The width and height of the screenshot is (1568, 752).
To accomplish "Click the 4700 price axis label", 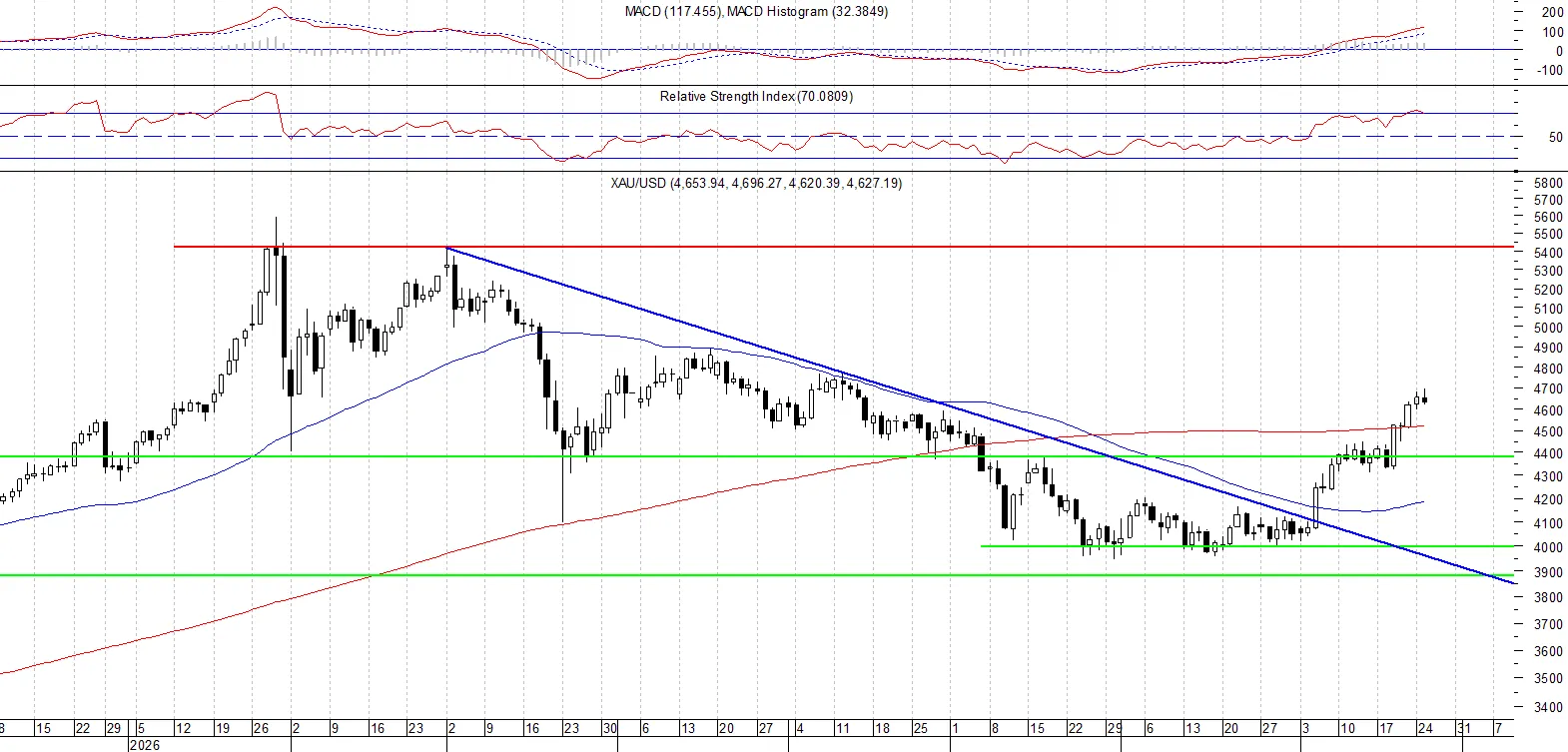I will pyautogui.click(x=1548, y=389).
